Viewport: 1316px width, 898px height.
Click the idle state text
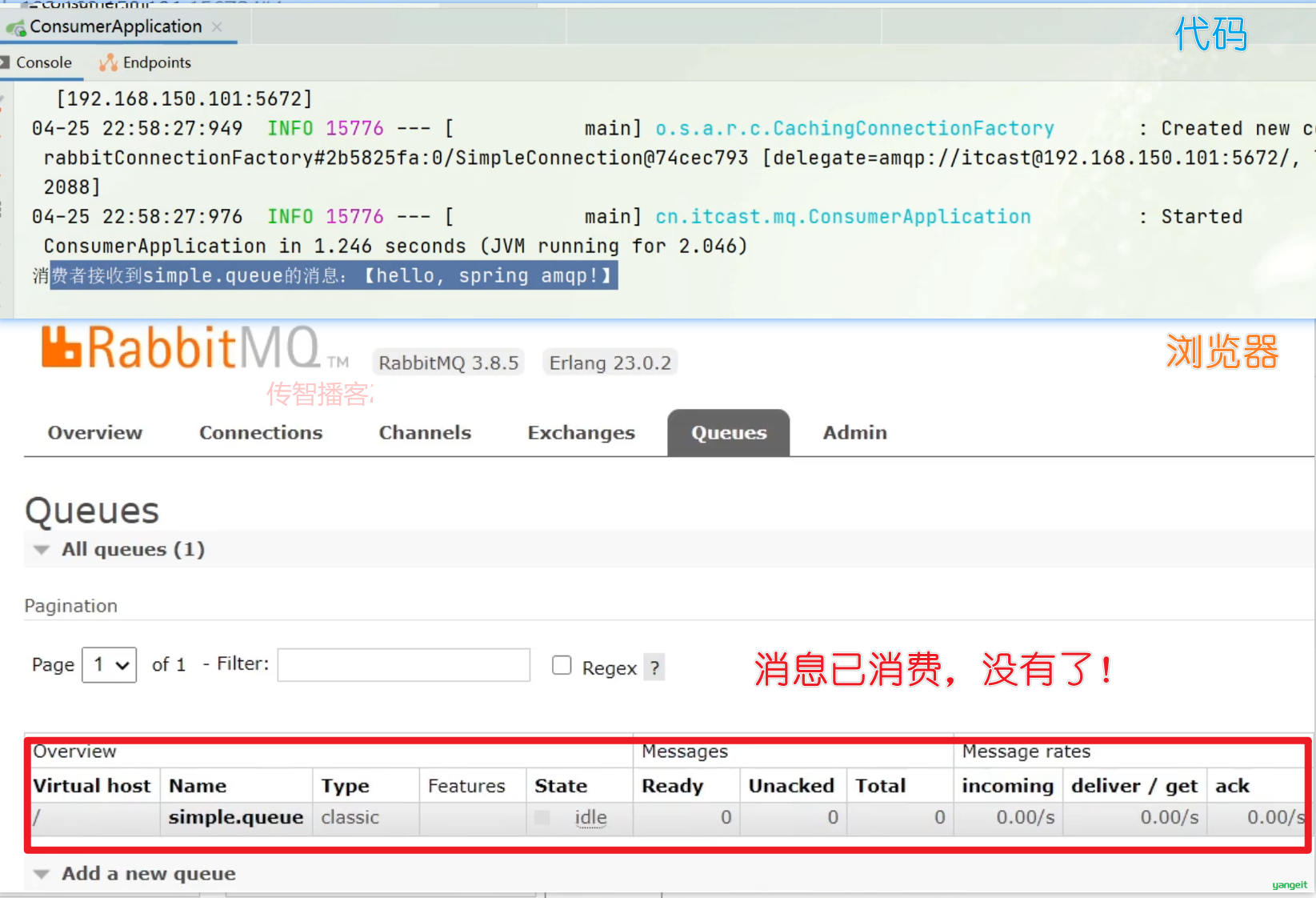click(590, 817)
